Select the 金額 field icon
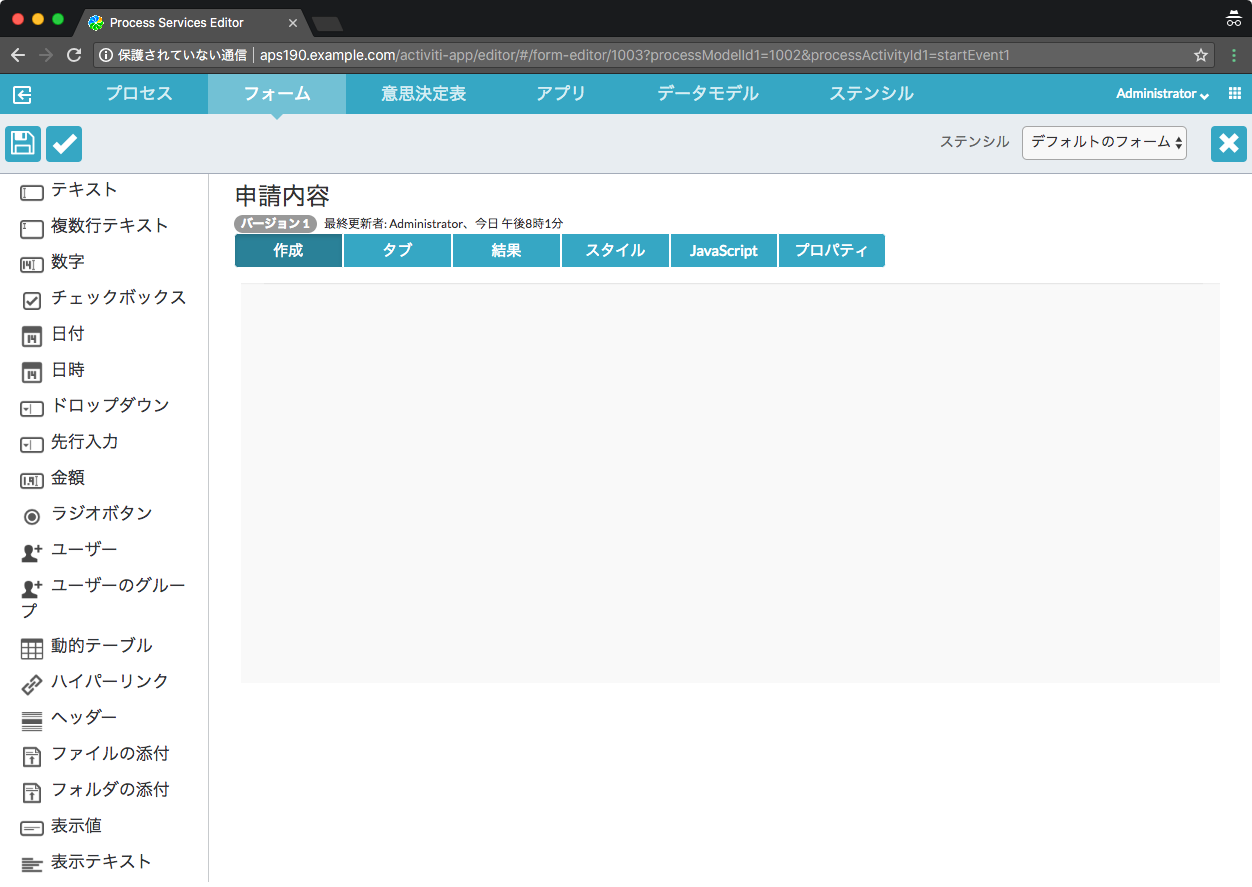 (32, 481)
